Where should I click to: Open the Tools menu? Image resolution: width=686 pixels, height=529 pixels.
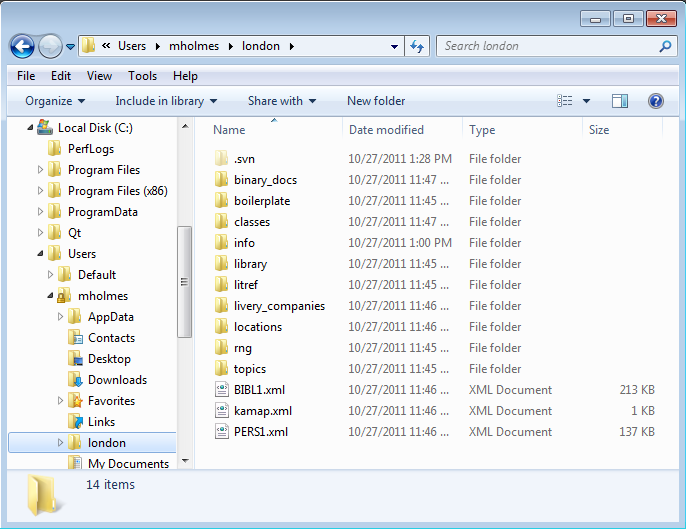click(142, 76)
